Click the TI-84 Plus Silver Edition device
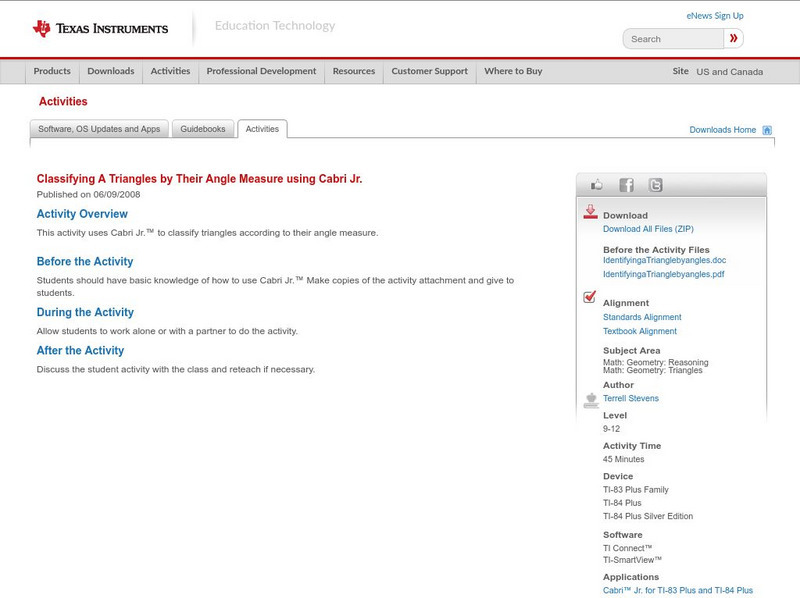 (x=648, y=516)
